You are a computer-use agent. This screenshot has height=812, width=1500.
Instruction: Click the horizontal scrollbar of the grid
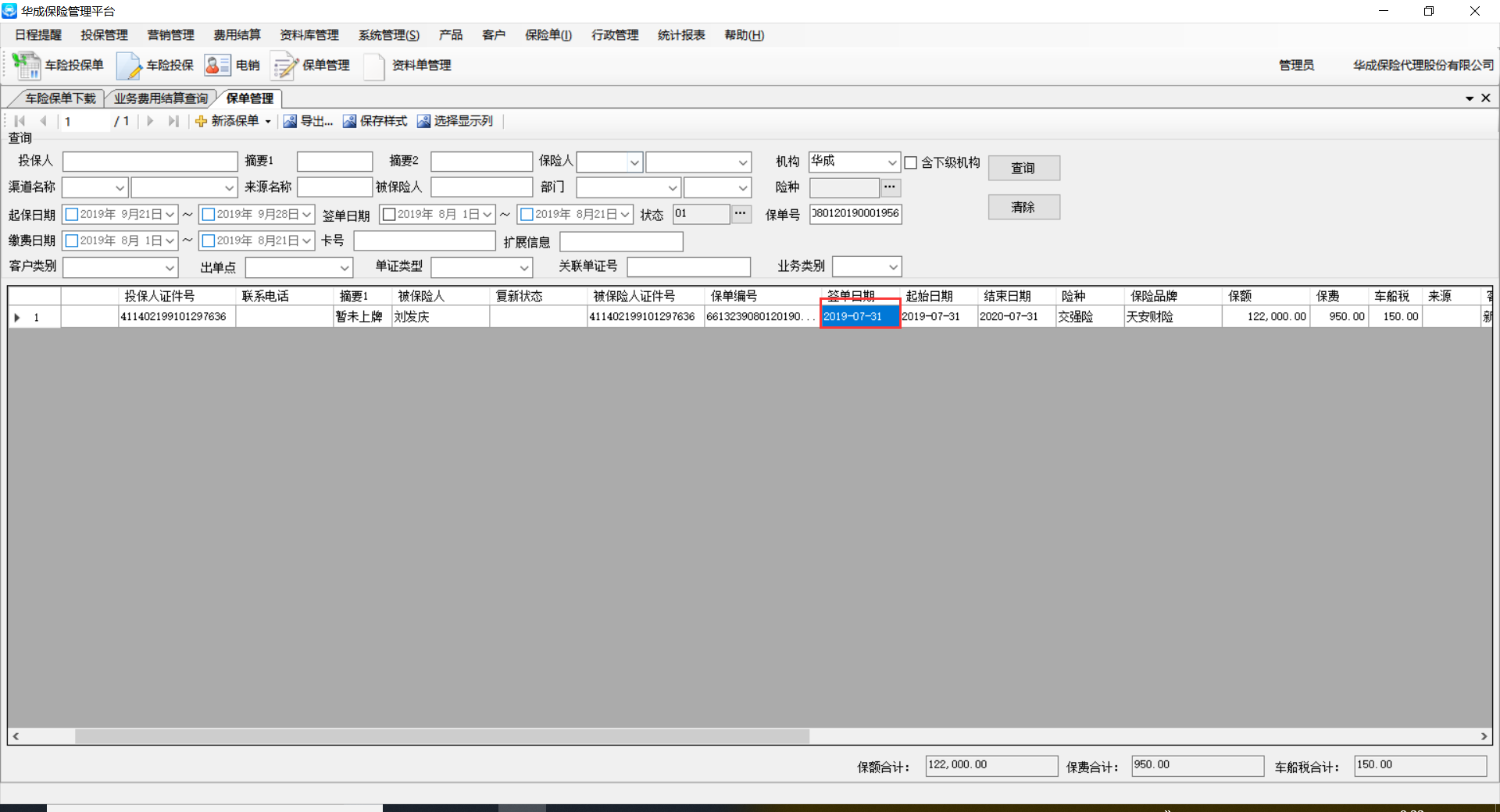point(441,736)
